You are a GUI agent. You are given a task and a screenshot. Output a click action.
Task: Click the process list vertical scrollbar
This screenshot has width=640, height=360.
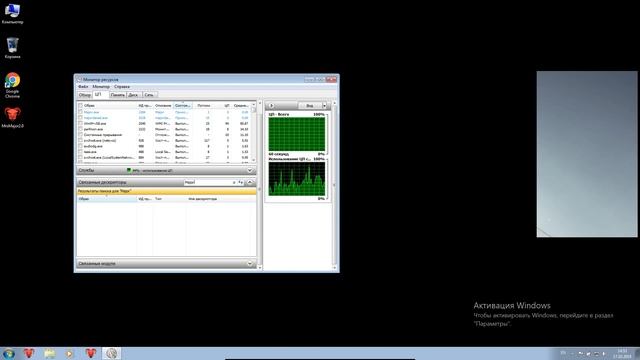coord(253,132)
